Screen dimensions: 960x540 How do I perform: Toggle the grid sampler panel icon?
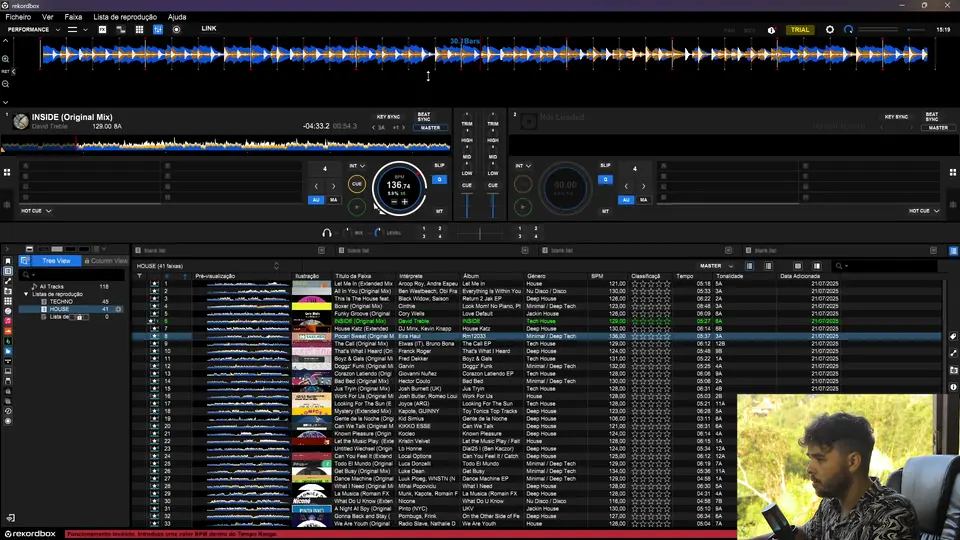(x=140, y=29)
